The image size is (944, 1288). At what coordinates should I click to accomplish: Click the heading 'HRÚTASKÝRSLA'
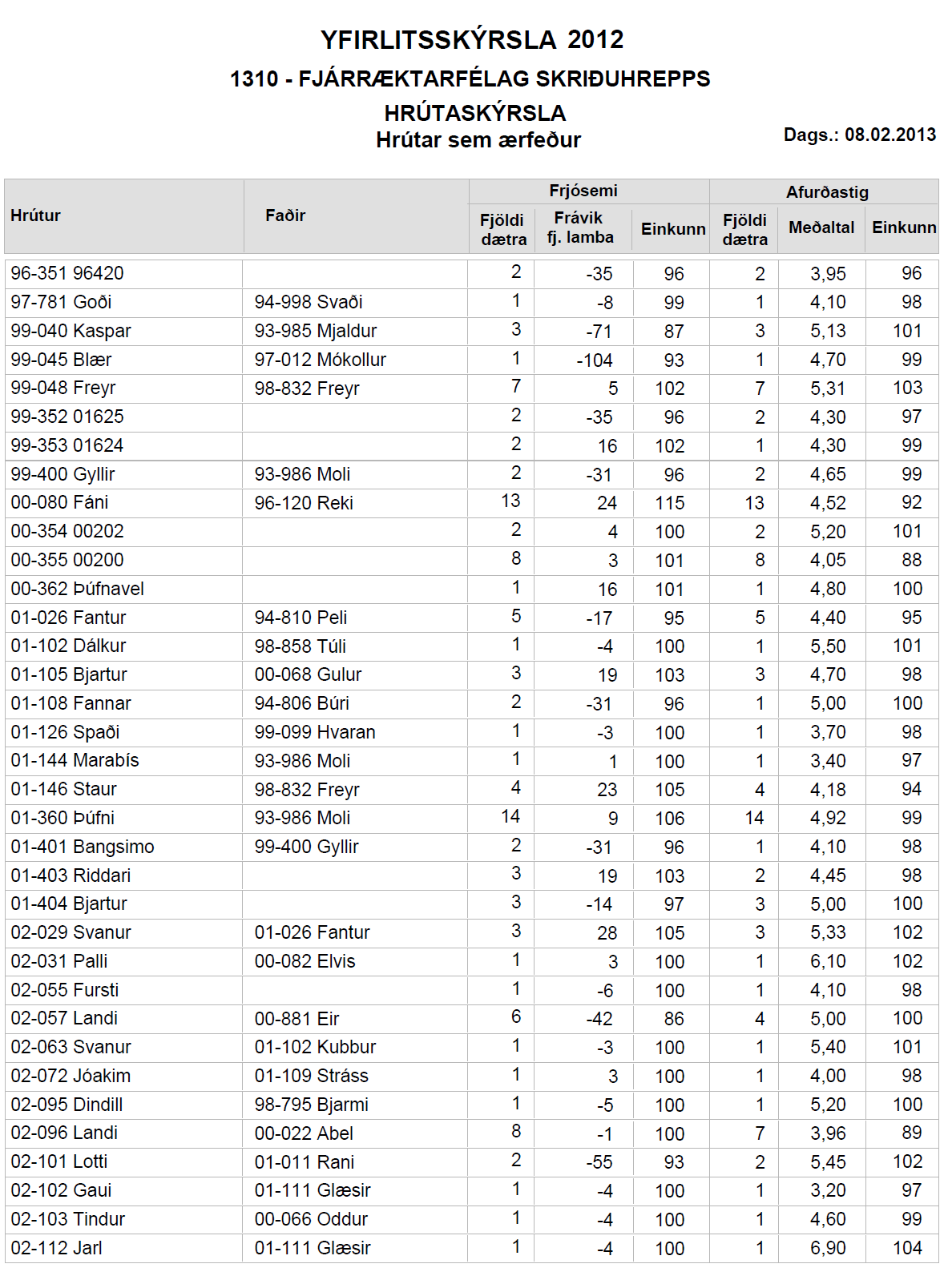click(475, 113)
